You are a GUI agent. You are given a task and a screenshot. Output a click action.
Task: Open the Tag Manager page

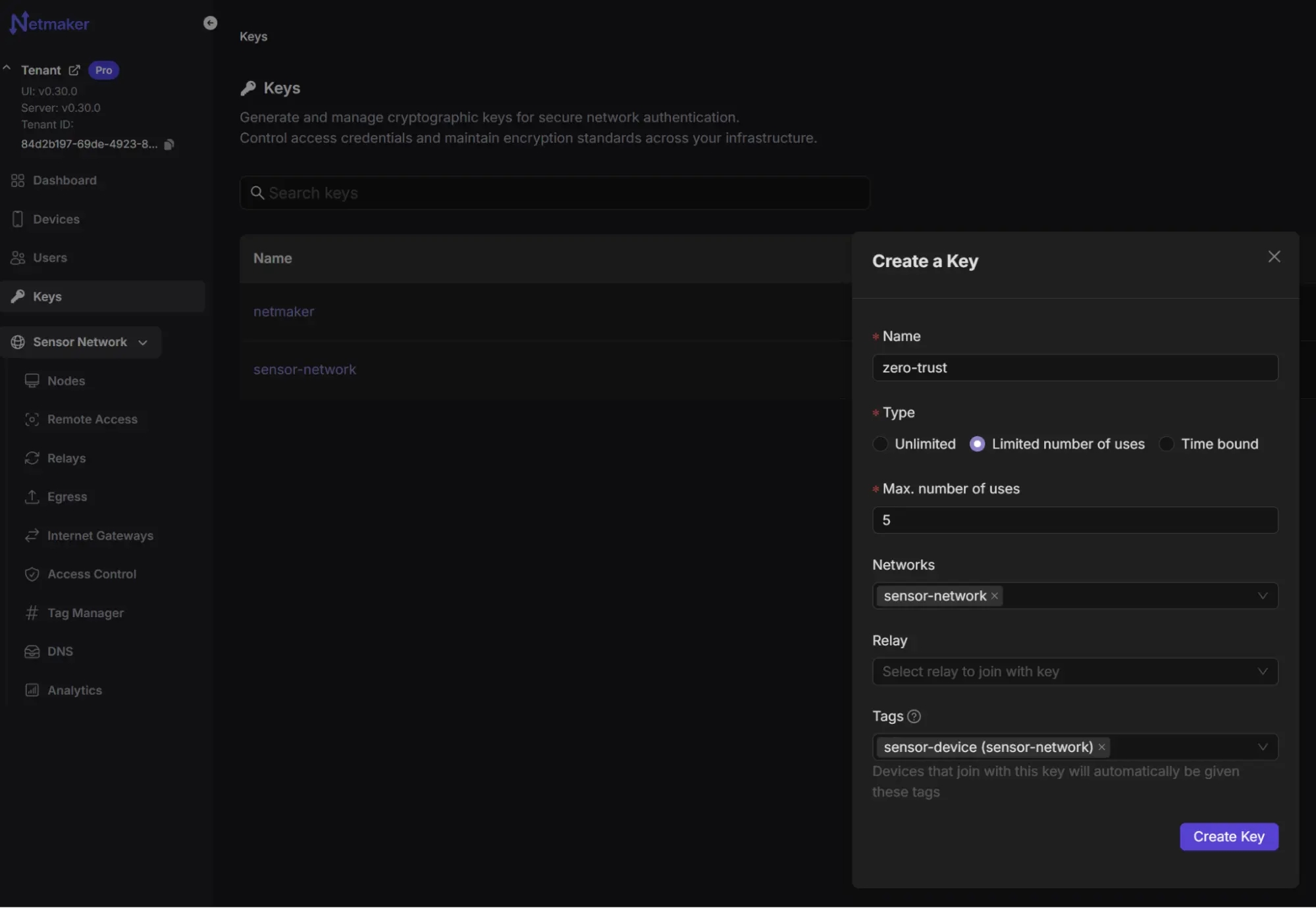point(85,613)
